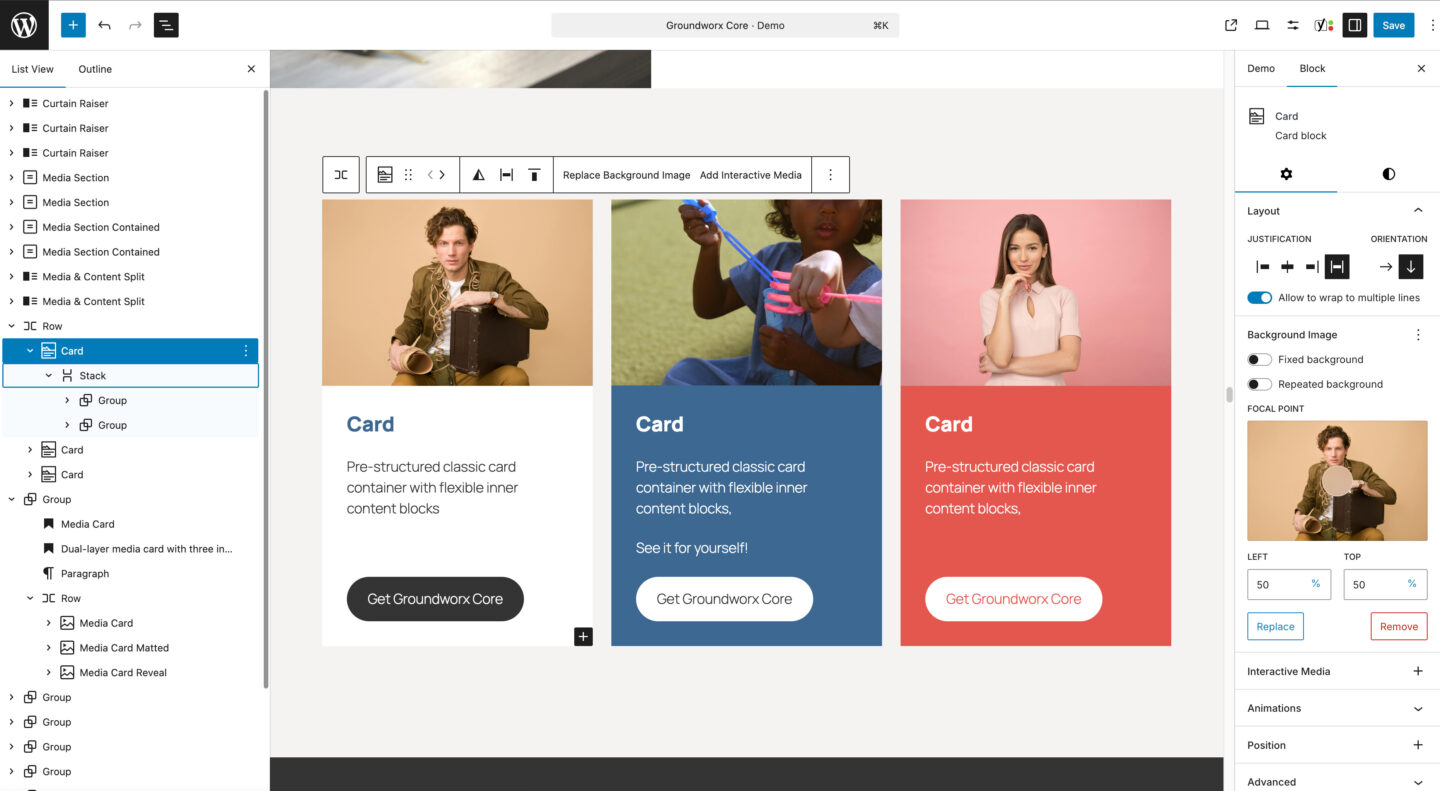
Task: Open the Demo sidebar tab
Action: (1260, 69)
